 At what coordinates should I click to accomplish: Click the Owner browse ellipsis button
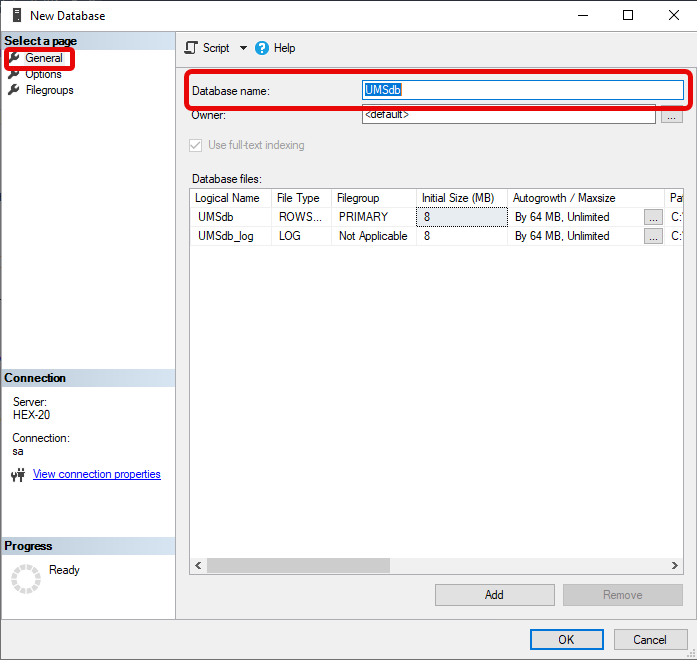click(672, 115)
